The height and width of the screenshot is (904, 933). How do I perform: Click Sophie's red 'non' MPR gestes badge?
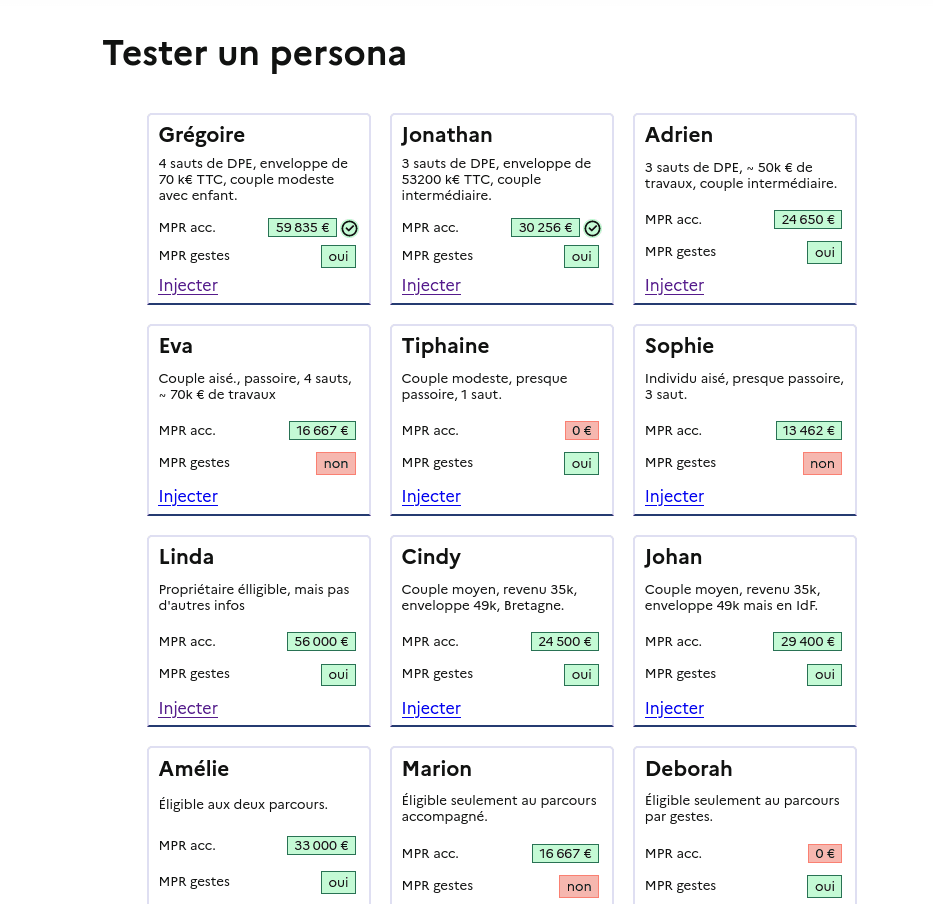click(x=822, y=463)
